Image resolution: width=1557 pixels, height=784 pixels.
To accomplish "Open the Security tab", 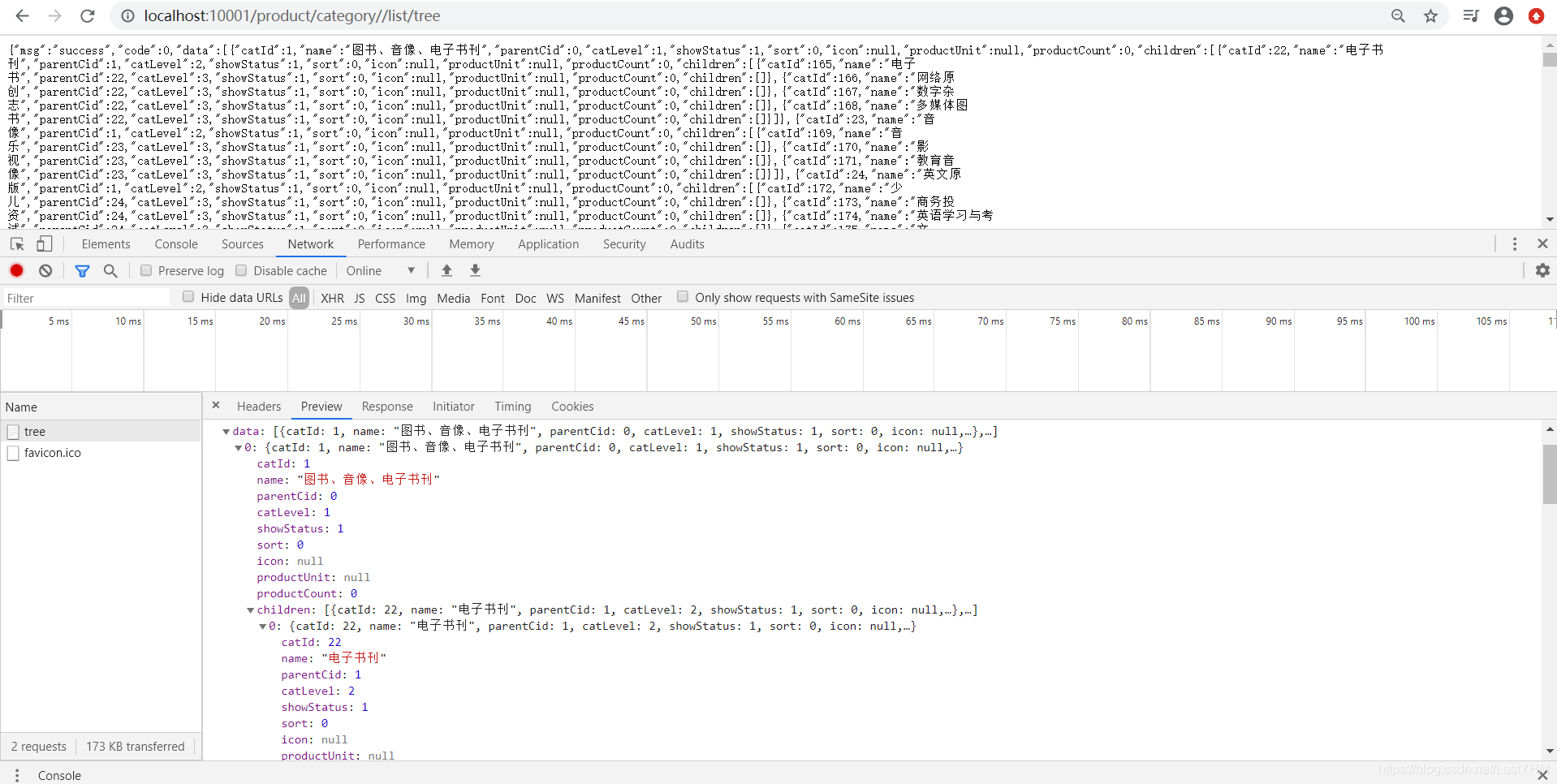I will pos(624,244).
